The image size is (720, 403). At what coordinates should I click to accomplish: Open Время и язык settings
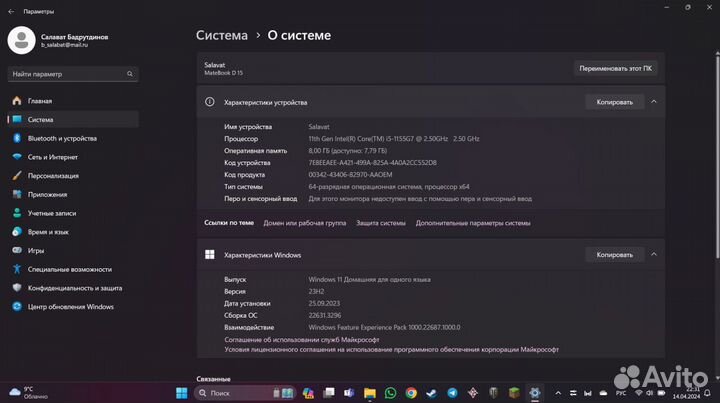coord(73,232)
